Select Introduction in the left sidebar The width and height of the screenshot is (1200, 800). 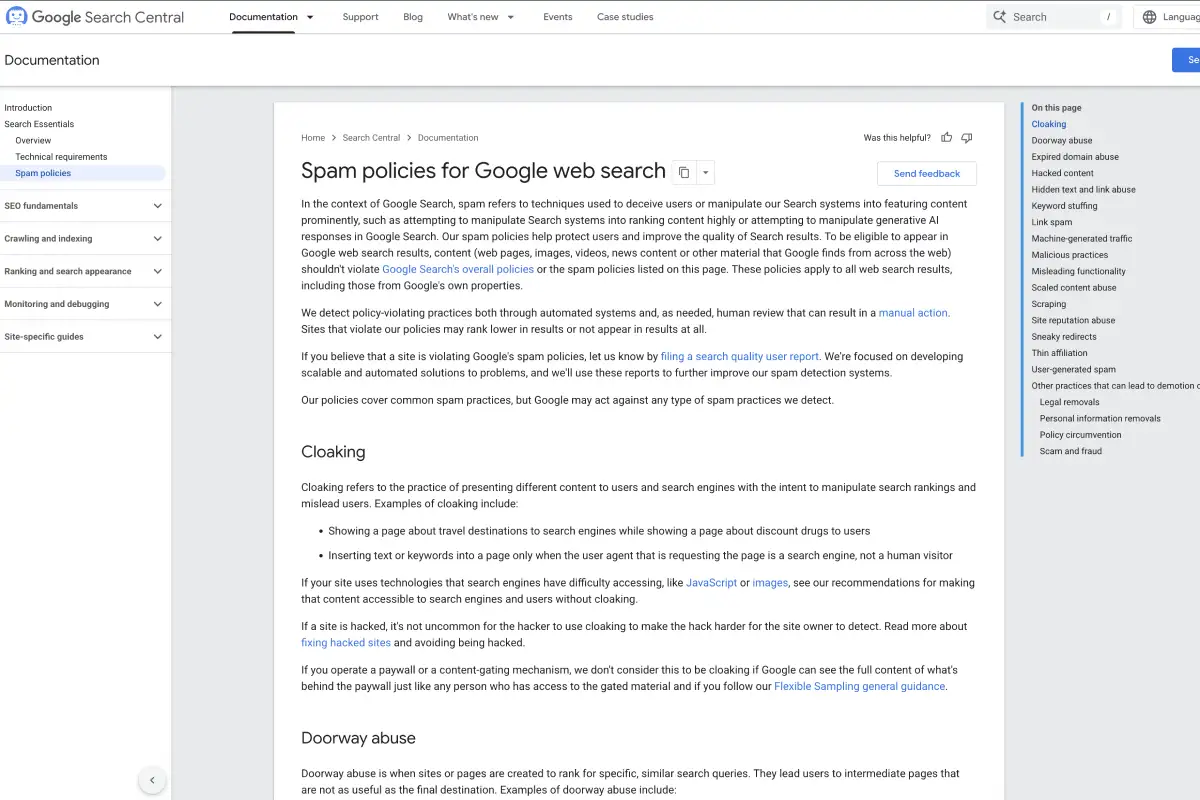(28, 108)
